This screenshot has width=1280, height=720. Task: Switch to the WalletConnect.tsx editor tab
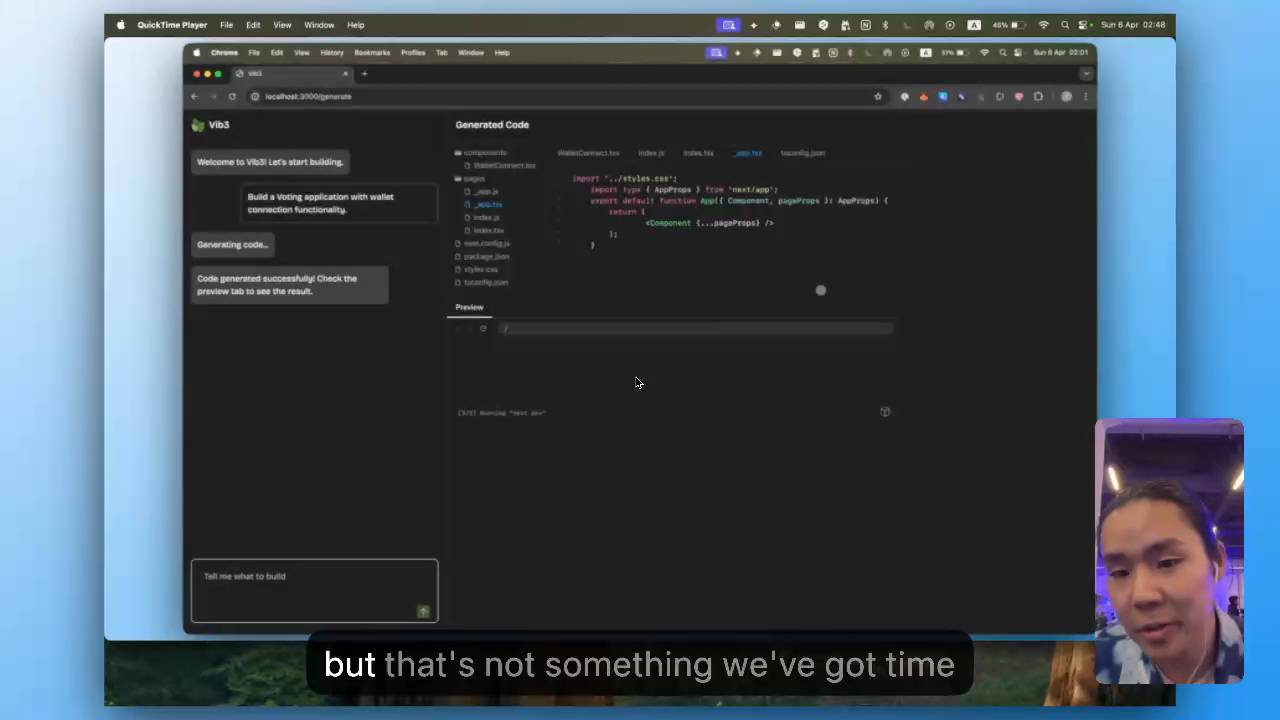(x=588, y=153)
